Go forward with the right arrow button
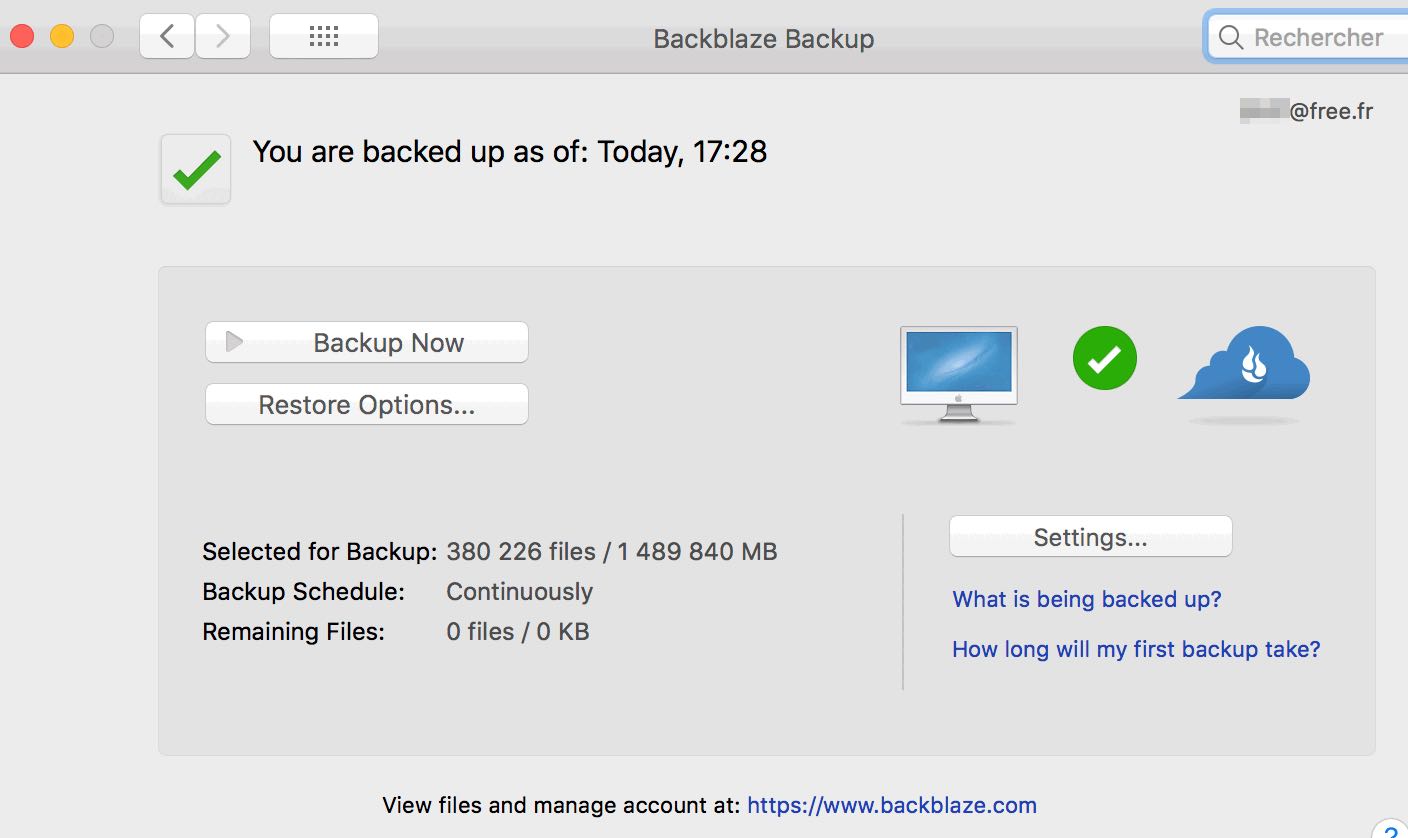1408x838 pixels. 222,37
